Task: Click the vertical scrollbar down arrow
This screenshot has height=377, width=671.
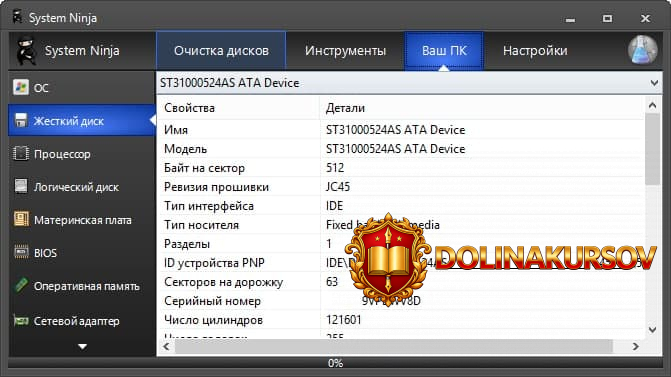Action: click(x=653, y=330)
